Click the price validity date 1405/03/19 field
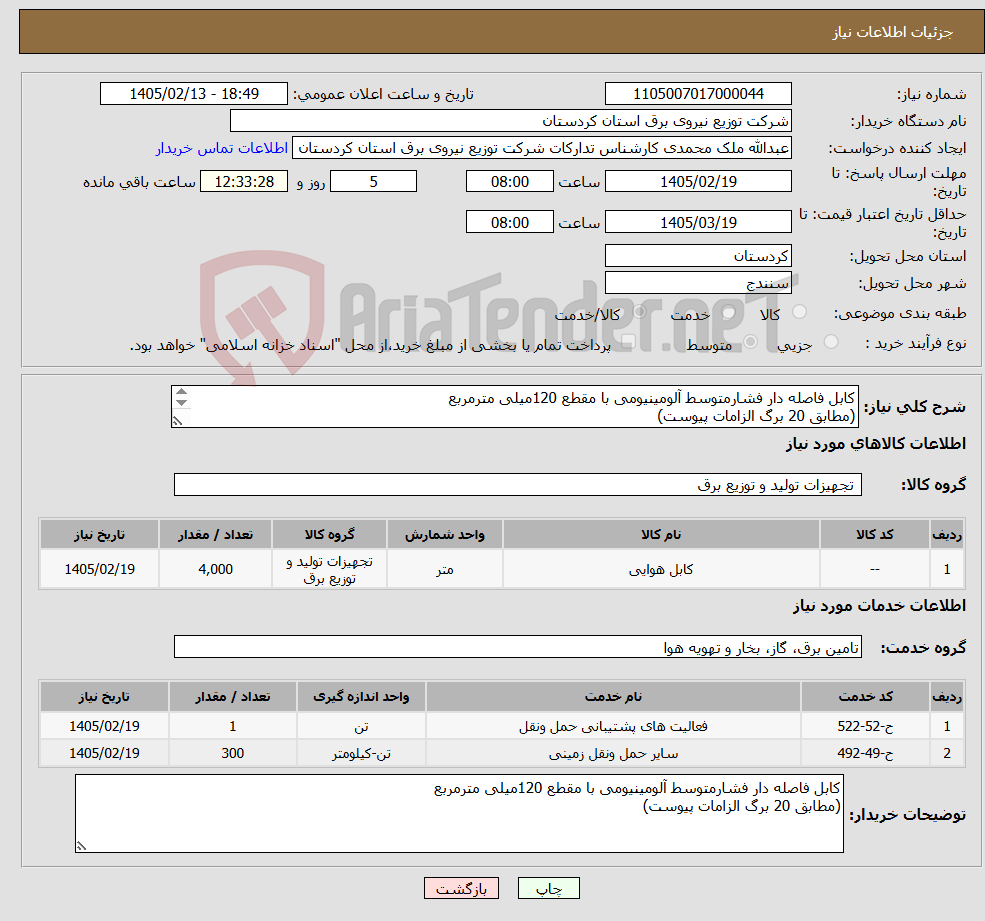 click(x=698, y=222)
